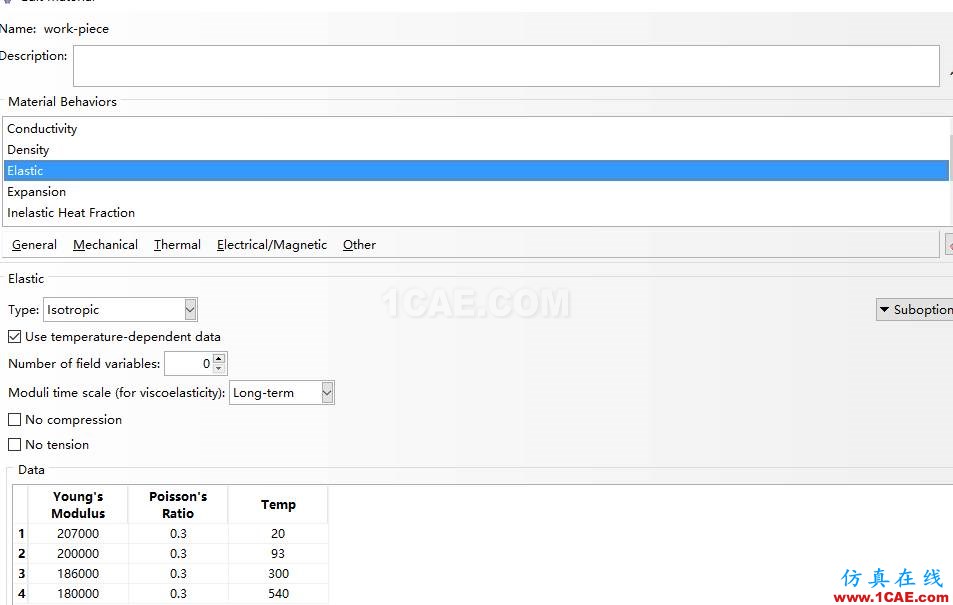
Task: Select Temp cell with value 20
Action: tap(278, 534)
